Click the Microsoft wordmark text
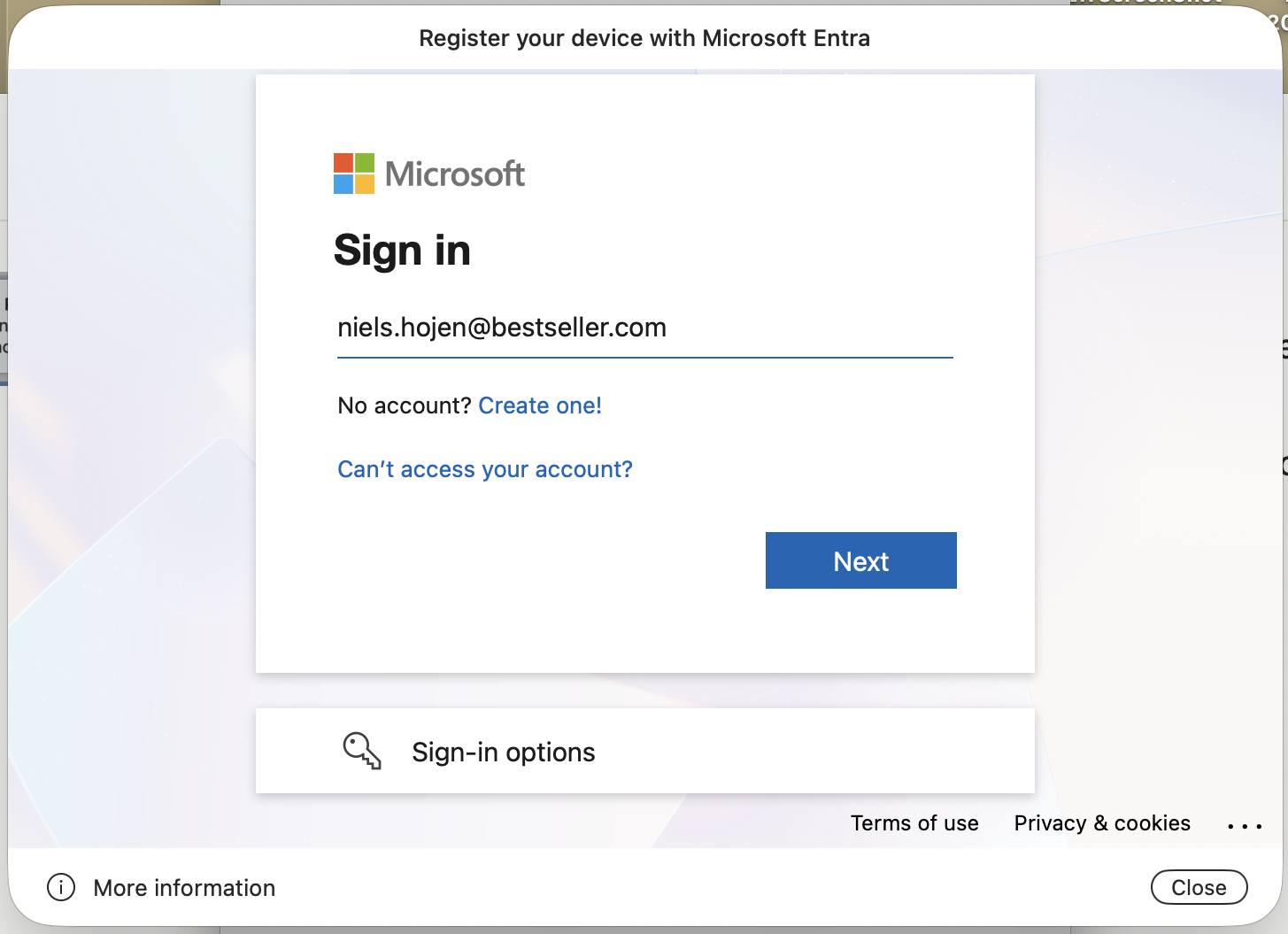Image resolution: width=1288 pixels, height=934 pixels. tap(455, 174)
